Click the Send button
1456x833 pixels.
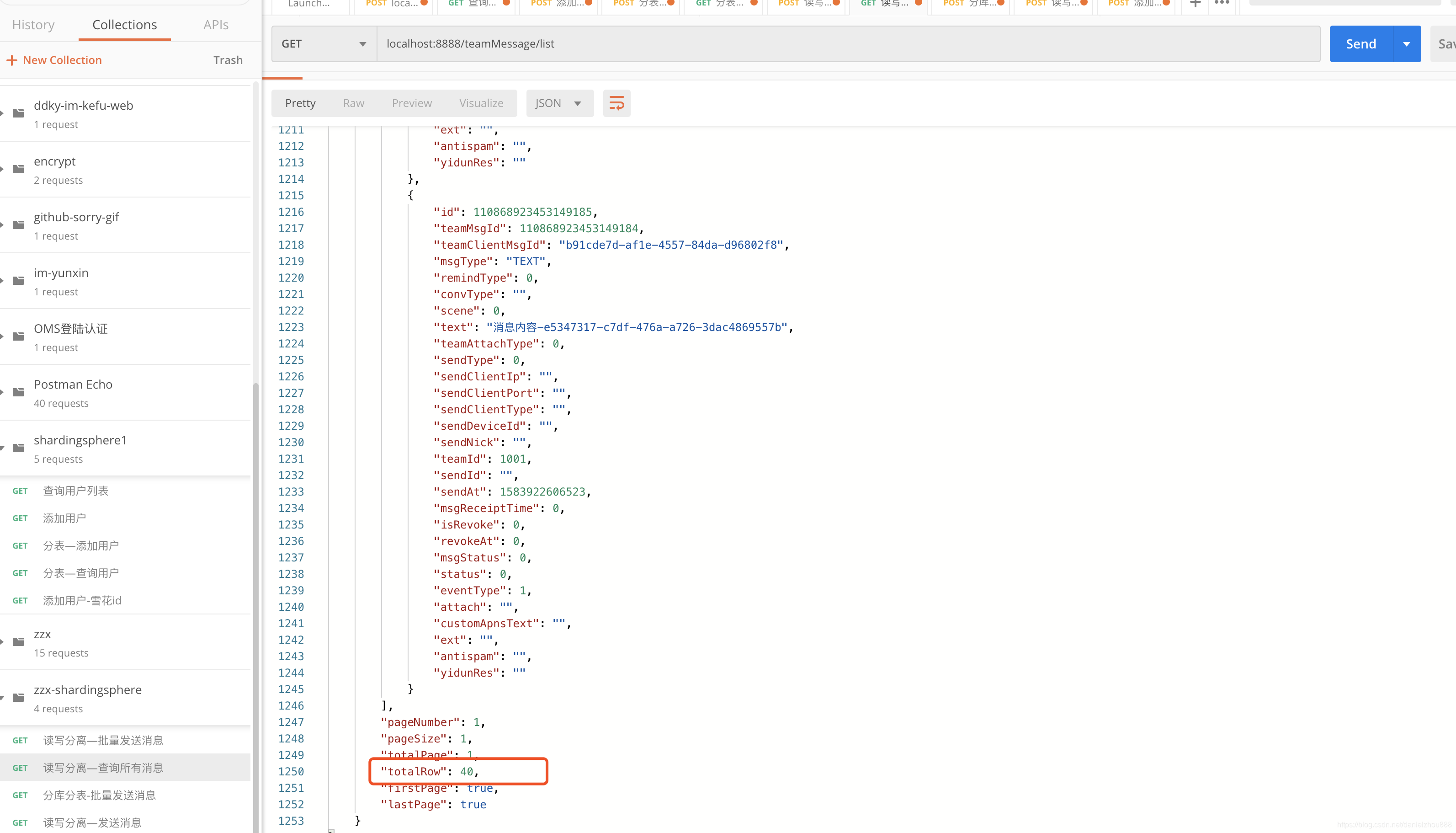point(1361,43)
